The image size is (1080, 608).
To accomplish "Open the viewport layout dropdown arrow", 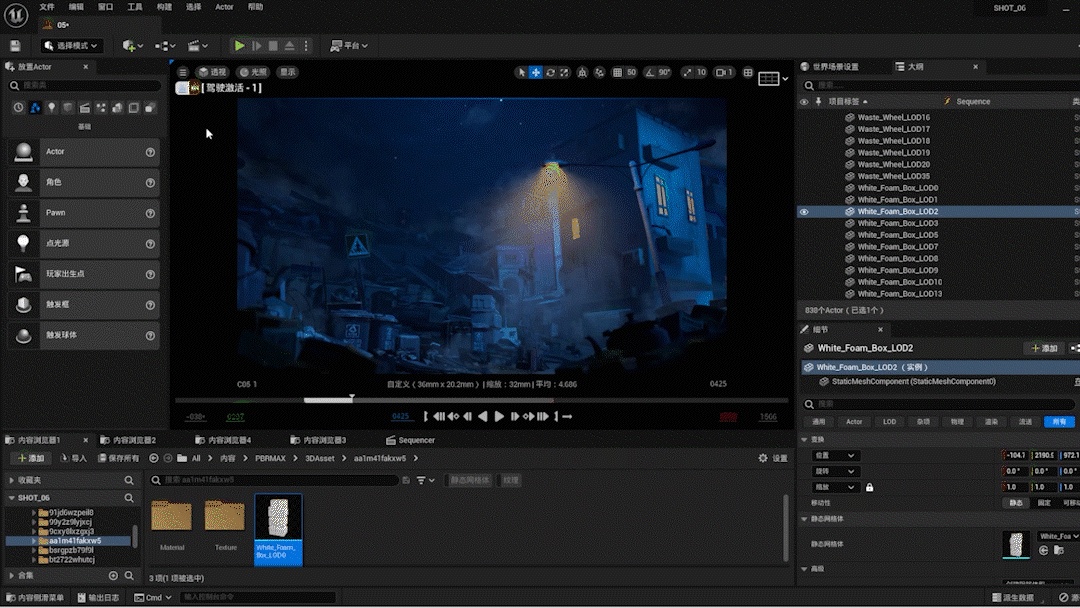I will (x=785, y=78).
